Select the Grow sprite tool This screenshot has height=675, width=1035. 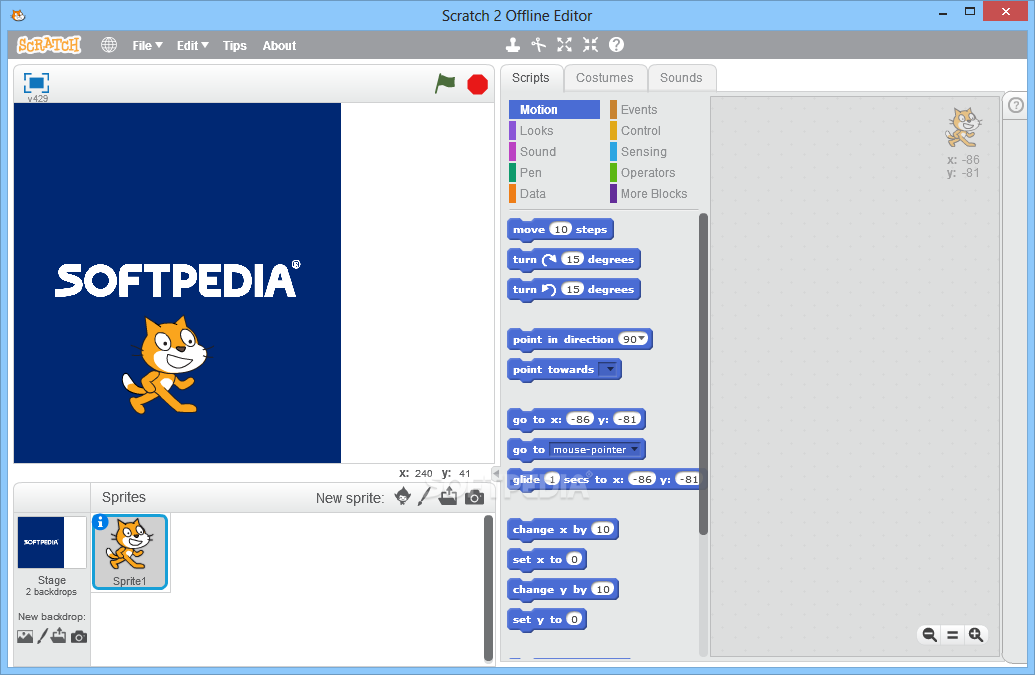tap(564, 45)
